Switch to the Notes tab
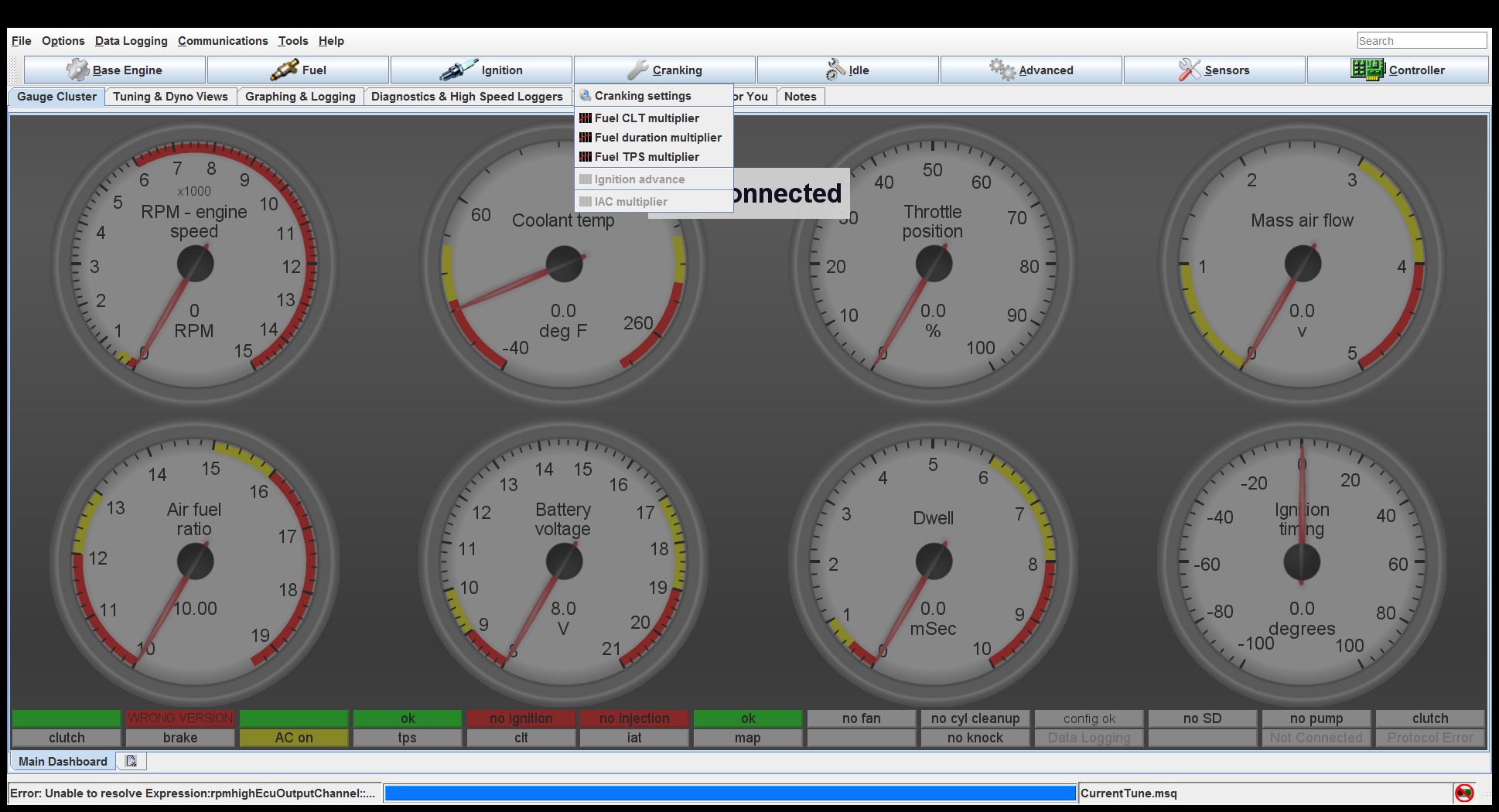The image size is (1499, 812). coord(801,97)
